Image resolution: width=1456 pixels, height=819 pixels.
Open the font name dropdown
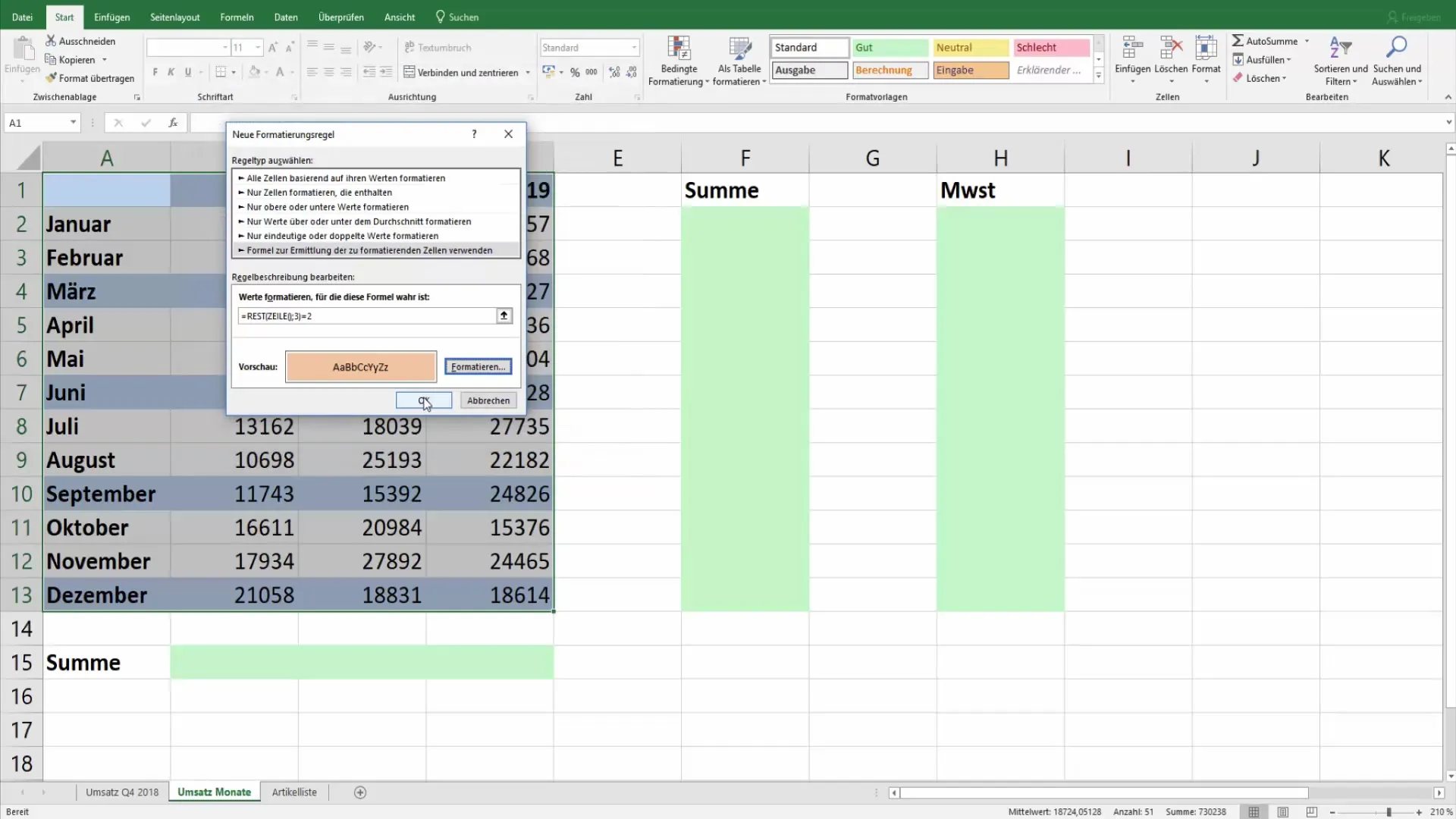click(x=225, y=47)
